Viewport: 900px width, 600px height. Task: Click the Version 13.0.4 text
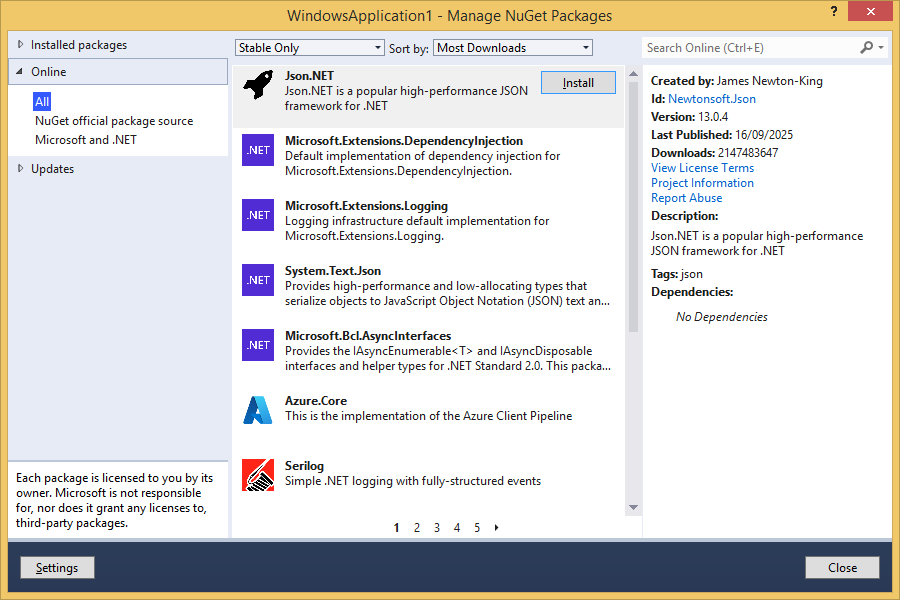(x=689, y=117)
